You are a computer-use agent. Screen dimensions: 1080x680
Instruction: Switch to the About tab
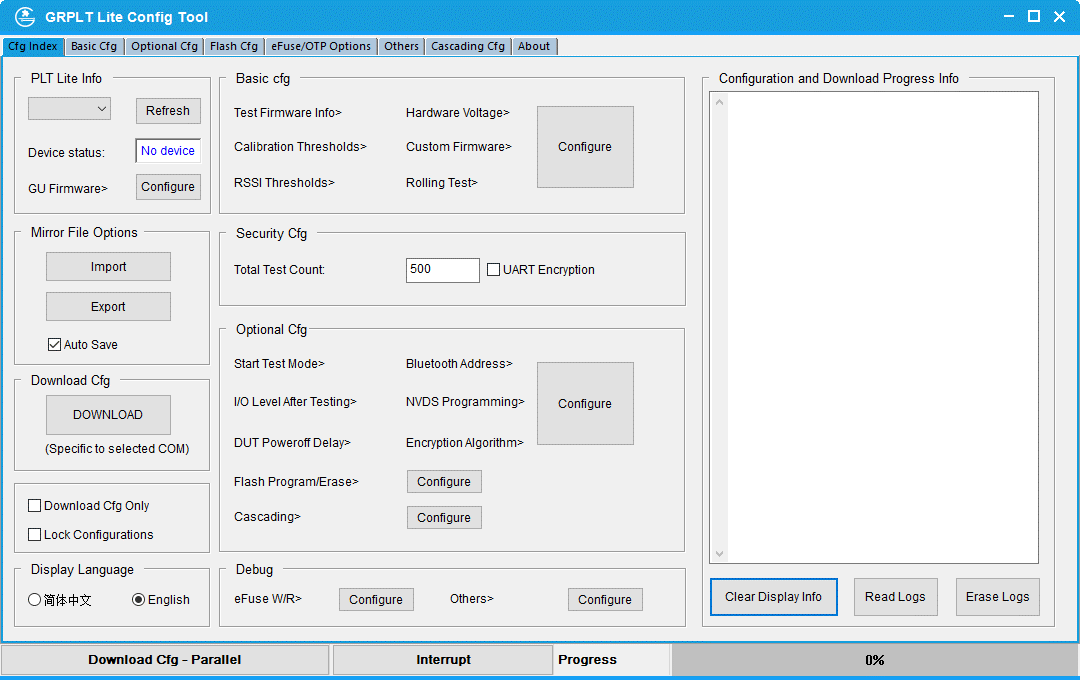point(534,46)
